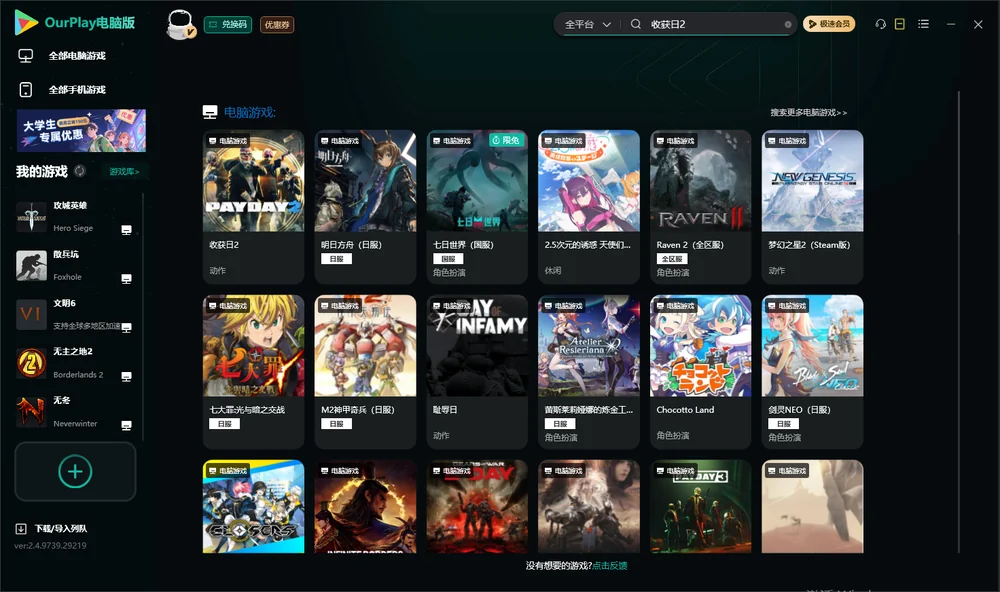
Task: Focus the search field containing 收获日2
Action: tap(714, 24)
